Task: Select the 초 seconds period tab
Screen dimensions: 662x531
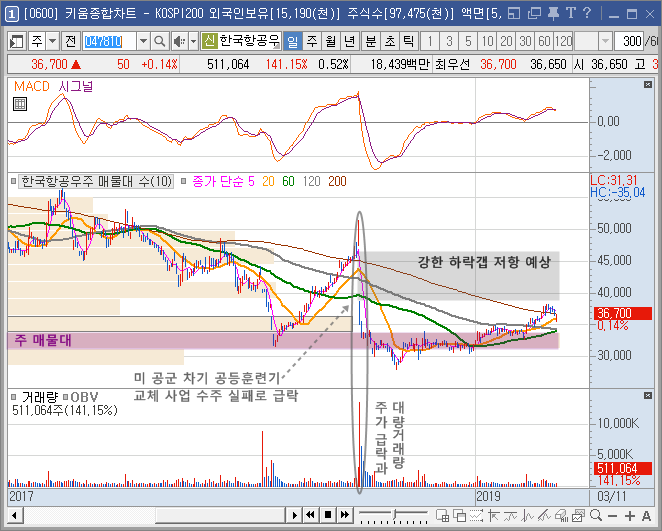Action: (390, 41)
